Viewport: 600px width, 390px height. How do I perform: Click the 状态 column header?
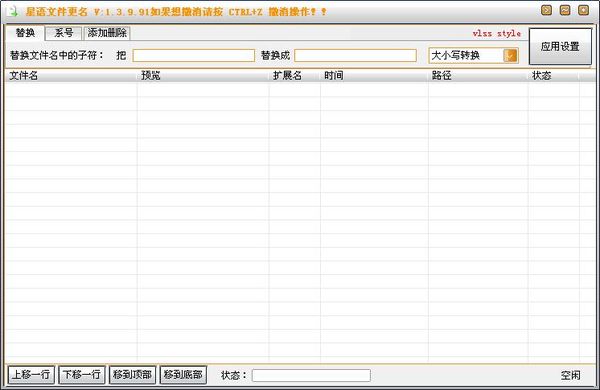click(x=554, y=76)
